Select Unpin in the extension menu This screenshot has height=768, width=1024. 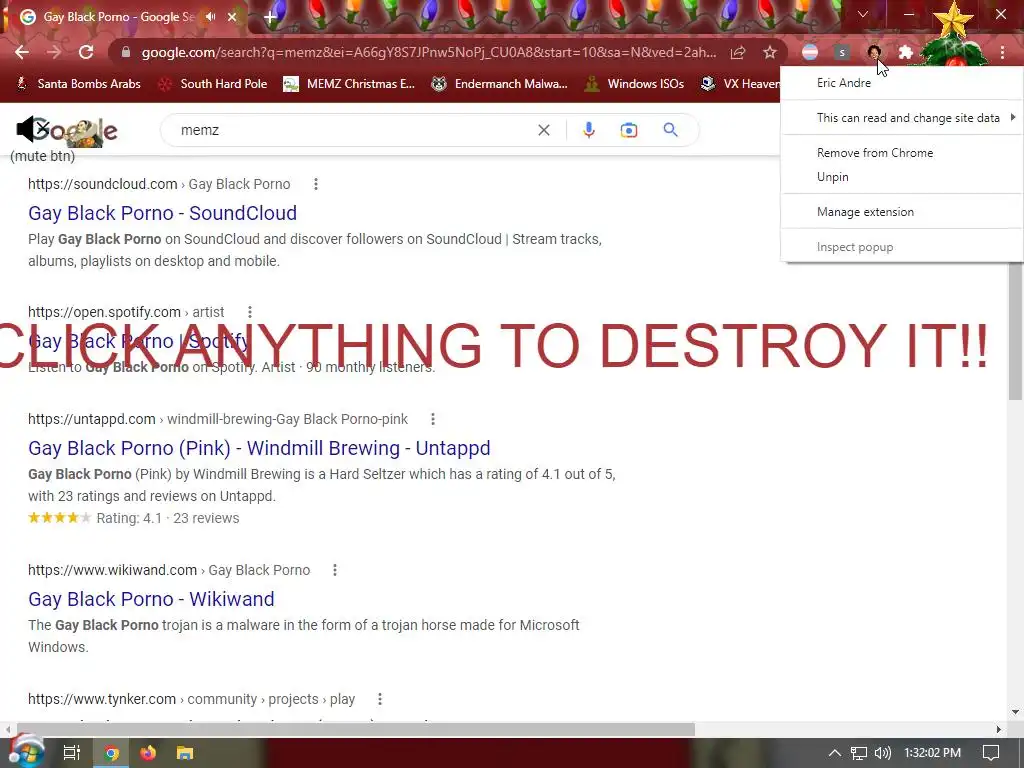[902, 177]
